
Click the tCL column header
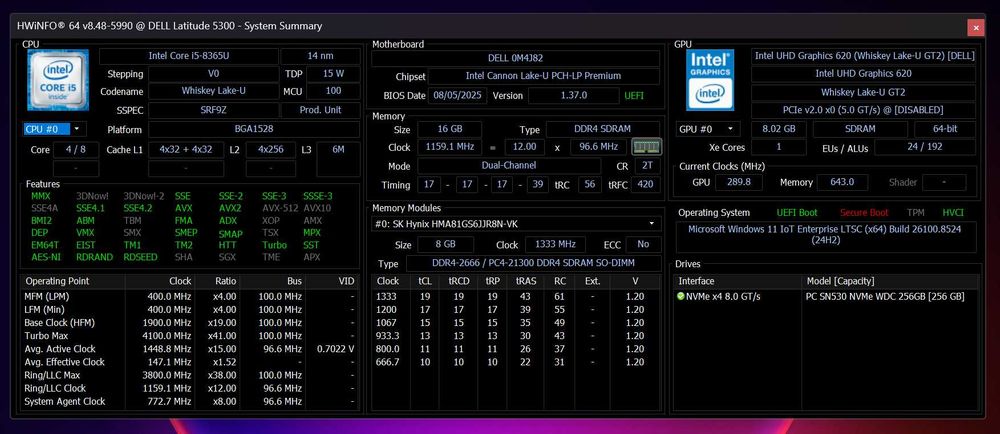click(x=424, y=281)
